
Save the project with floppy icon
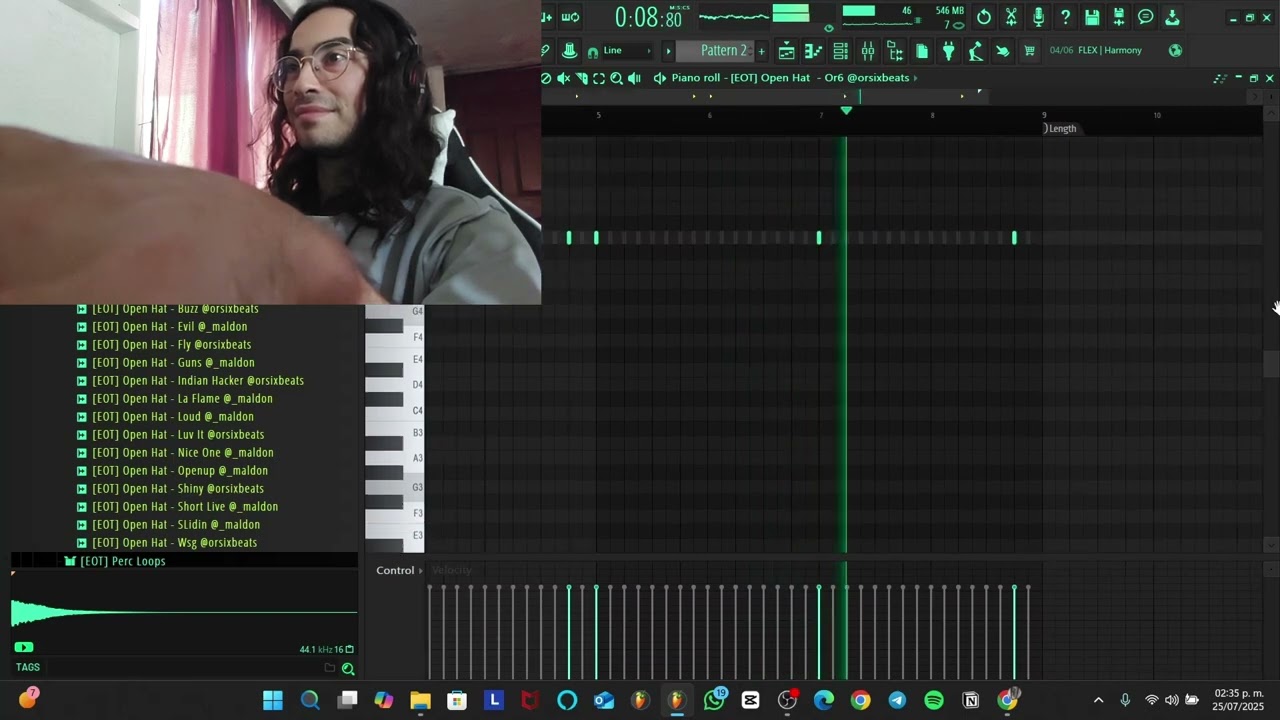coord(1092,17)
